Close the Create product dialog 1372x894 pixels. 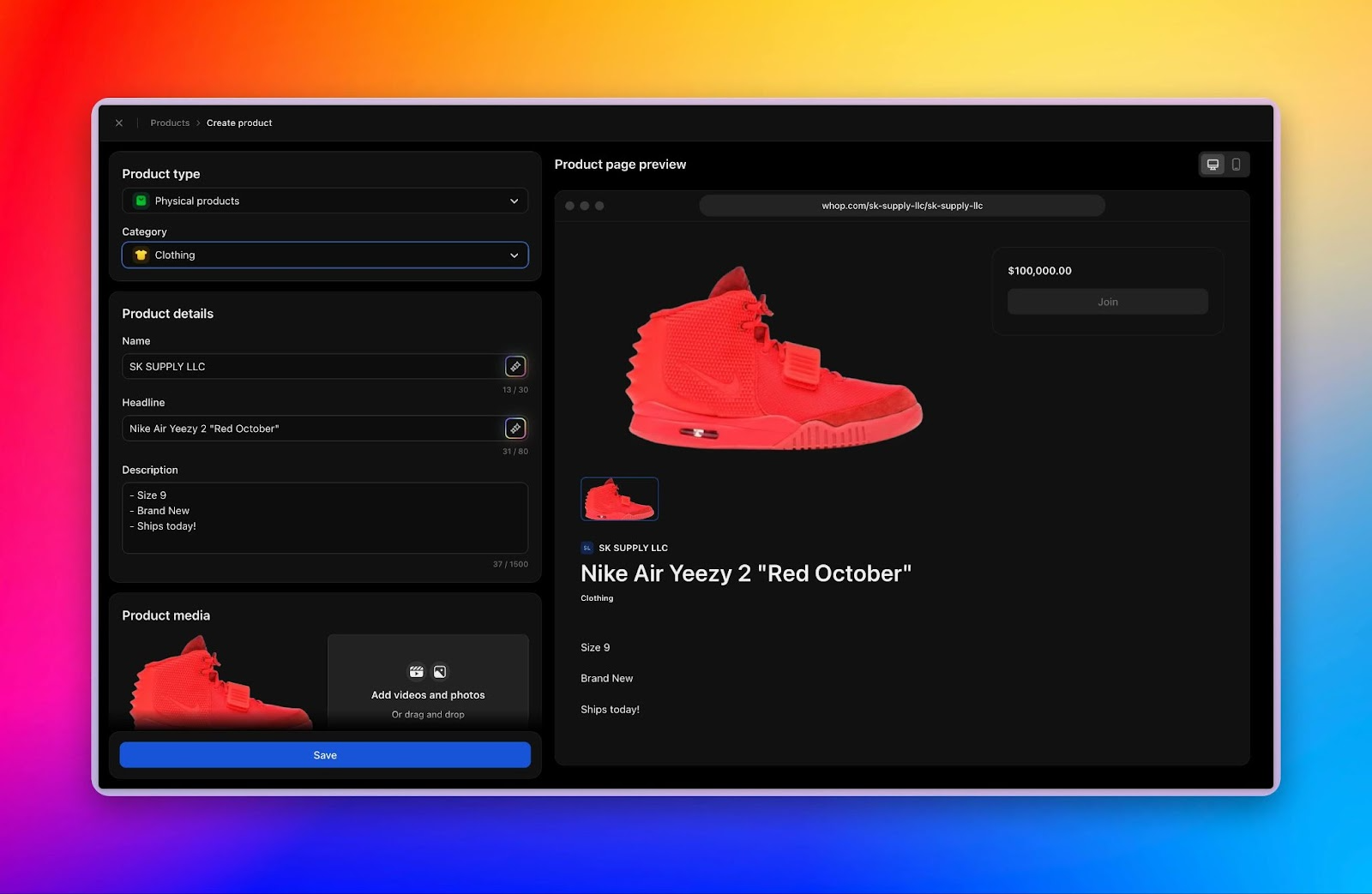pyautogui.click(x=119, y=123)
